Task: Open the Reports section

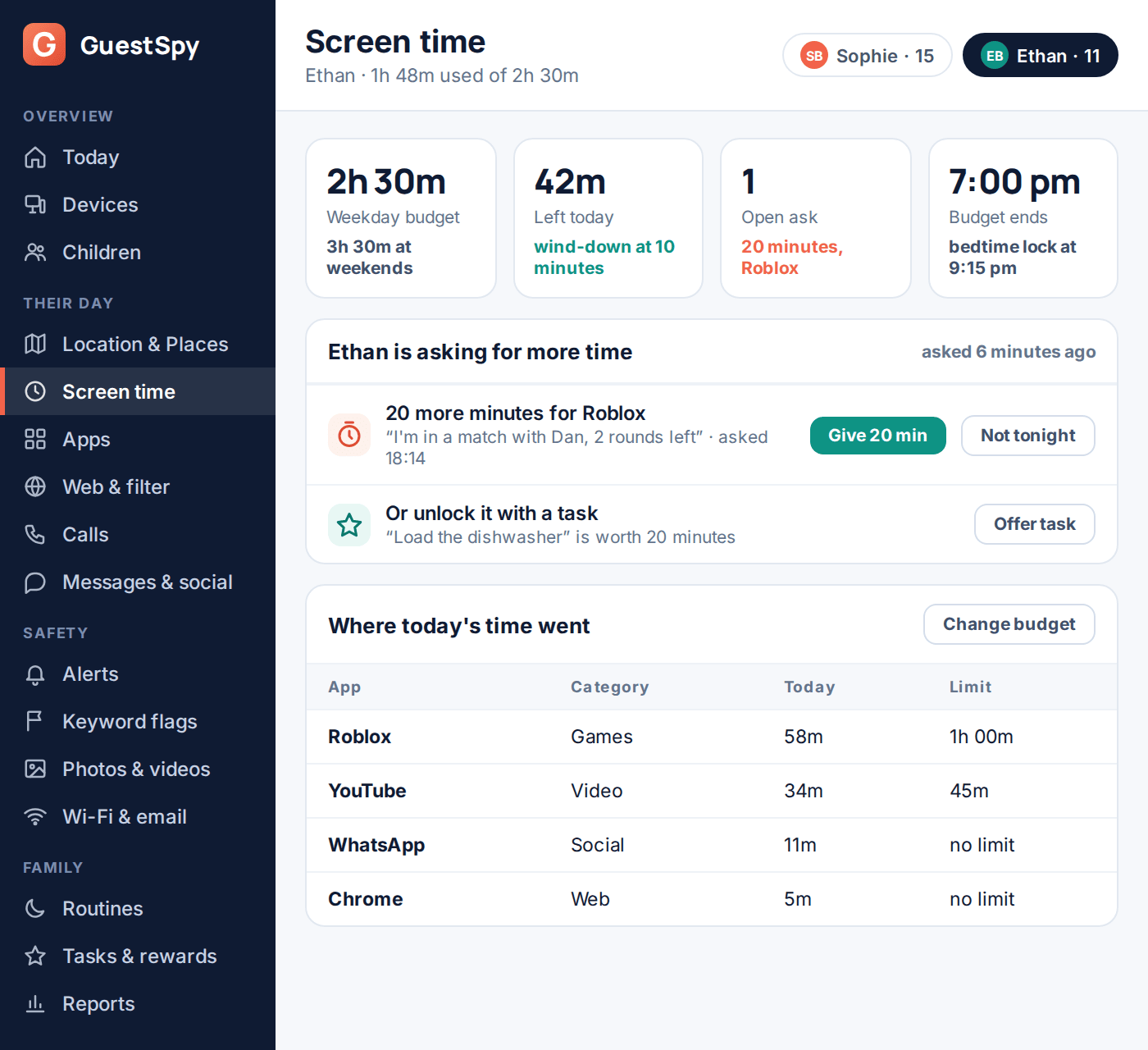Action: pyautogui.click(x=138, y=1003)
